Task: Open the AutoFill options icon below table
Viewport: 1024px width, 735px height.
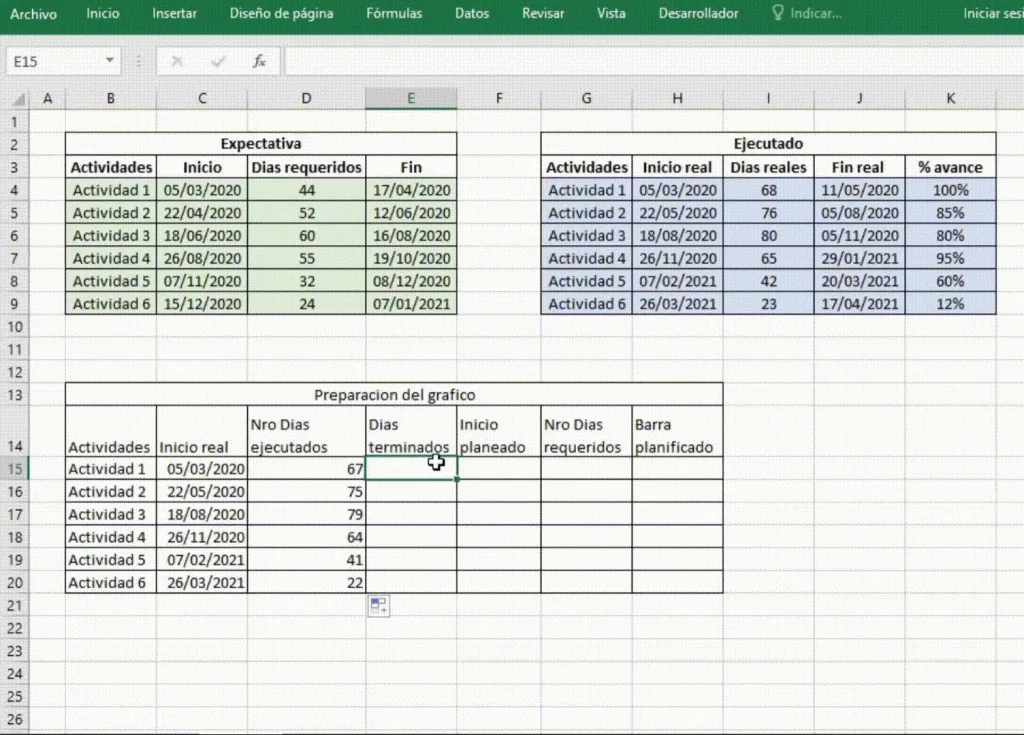Action: tap(379, 606)
